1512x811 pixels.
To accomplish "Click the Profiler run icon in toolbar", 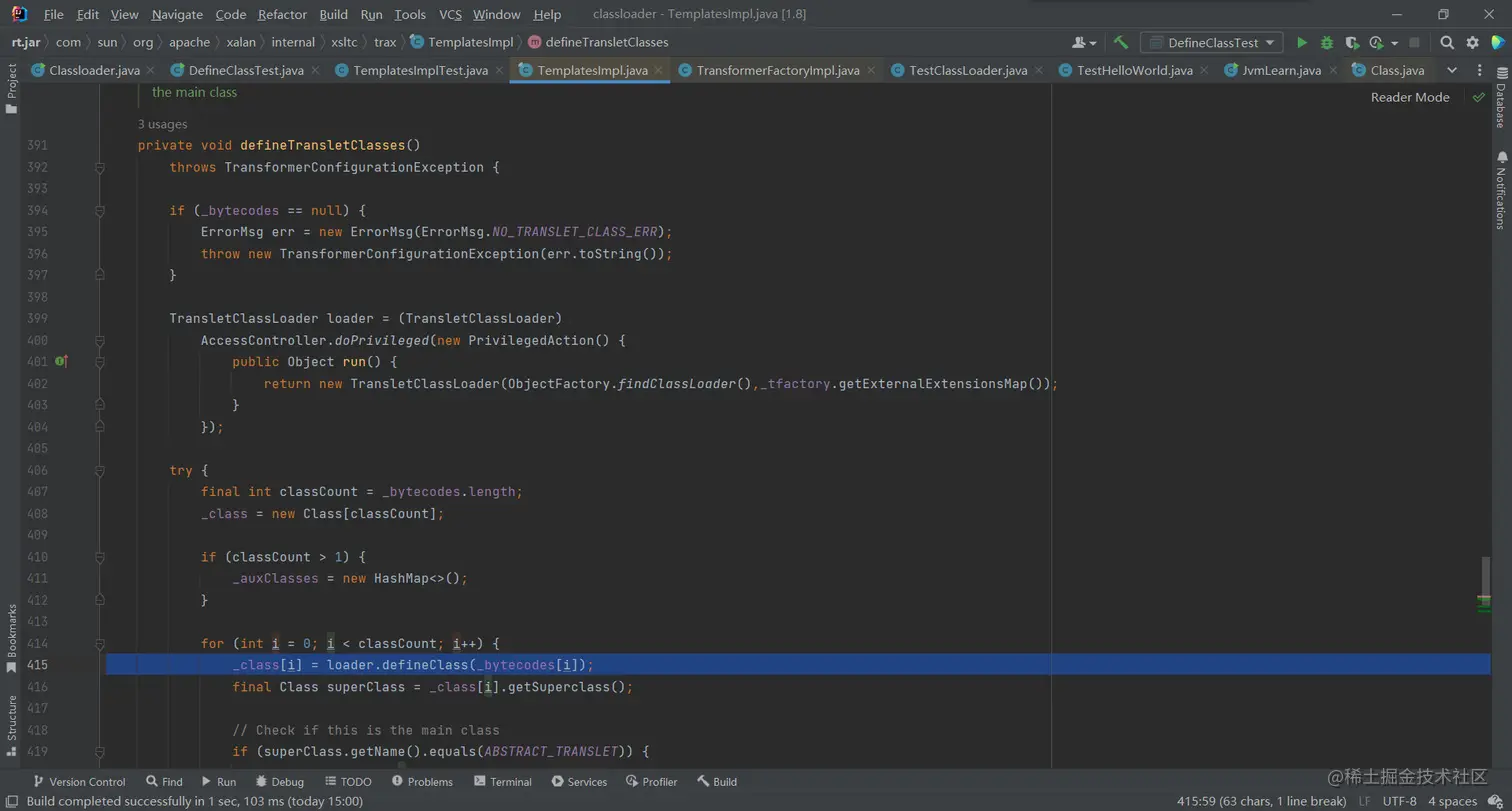I will [x=1376, y=43].
